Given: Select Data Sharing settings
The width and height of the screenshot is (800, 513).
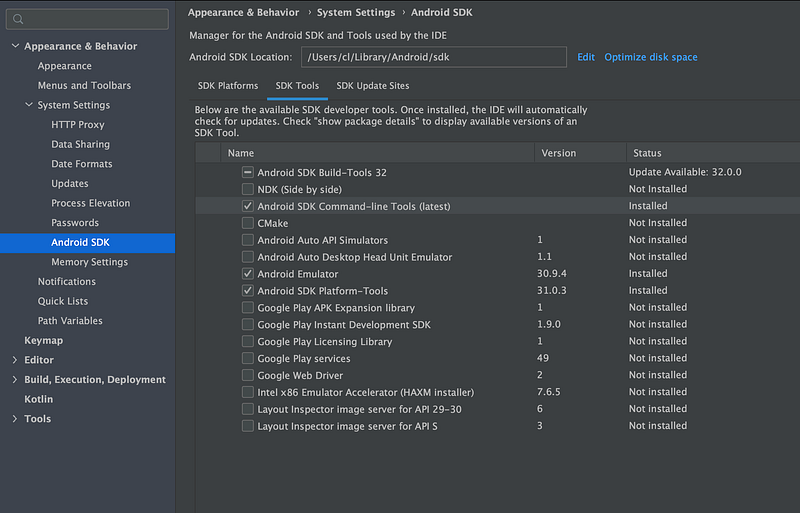Looking at the screenshot, I should [81, 144].
